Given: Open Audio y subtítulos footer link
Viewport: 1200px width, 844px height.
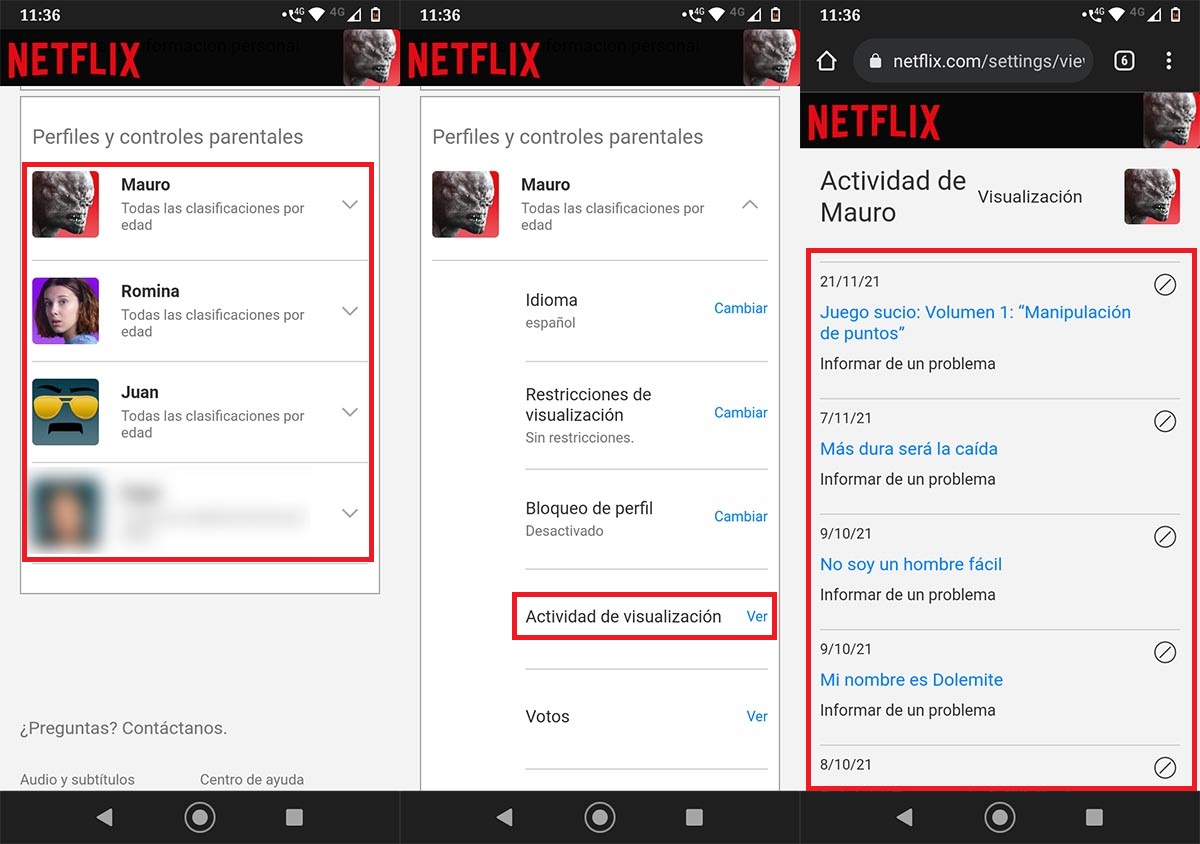Looking at the screenshot, I should click(77, 779).
